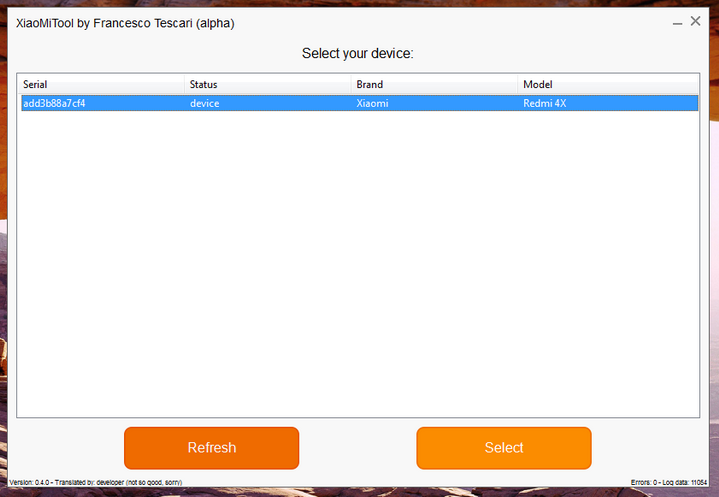Screen dimensions: 719x497
Task: Click the XiaoMiTool title text
Action: coord(125,23)
